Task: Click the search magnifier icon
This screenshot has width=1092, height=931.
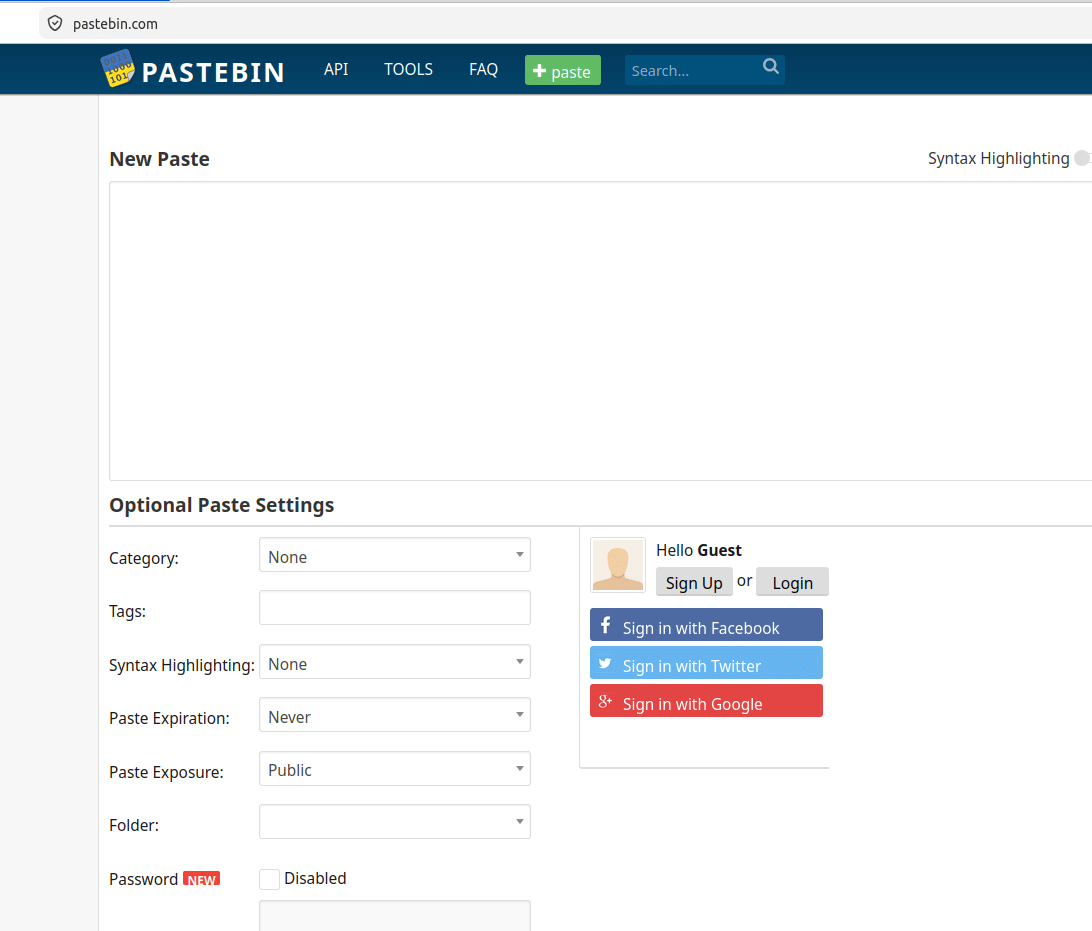Action: tap(770, 66)
